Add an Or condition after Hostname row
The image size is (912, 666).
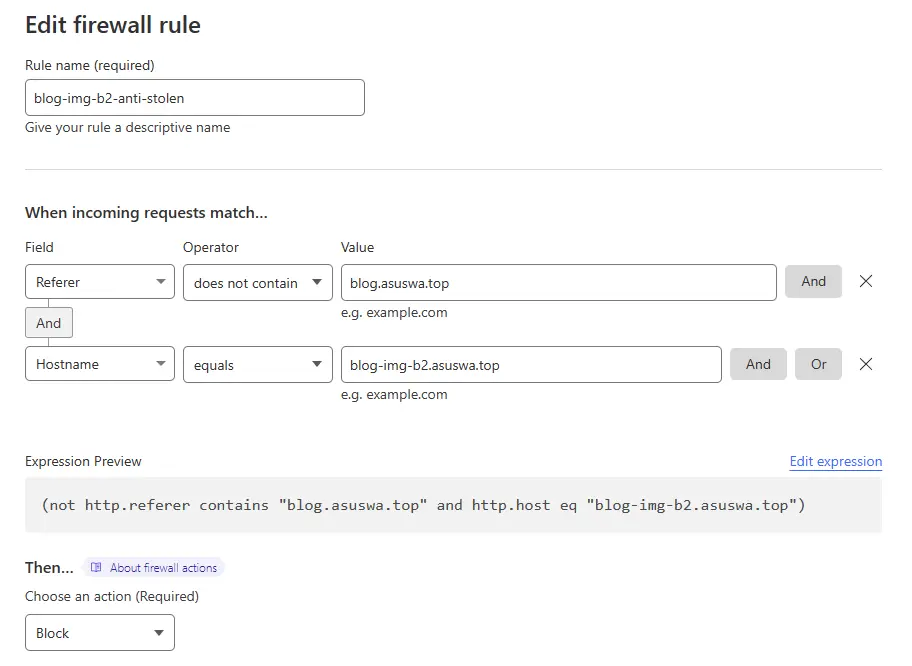pyautogui.click(x=818, y=365)
